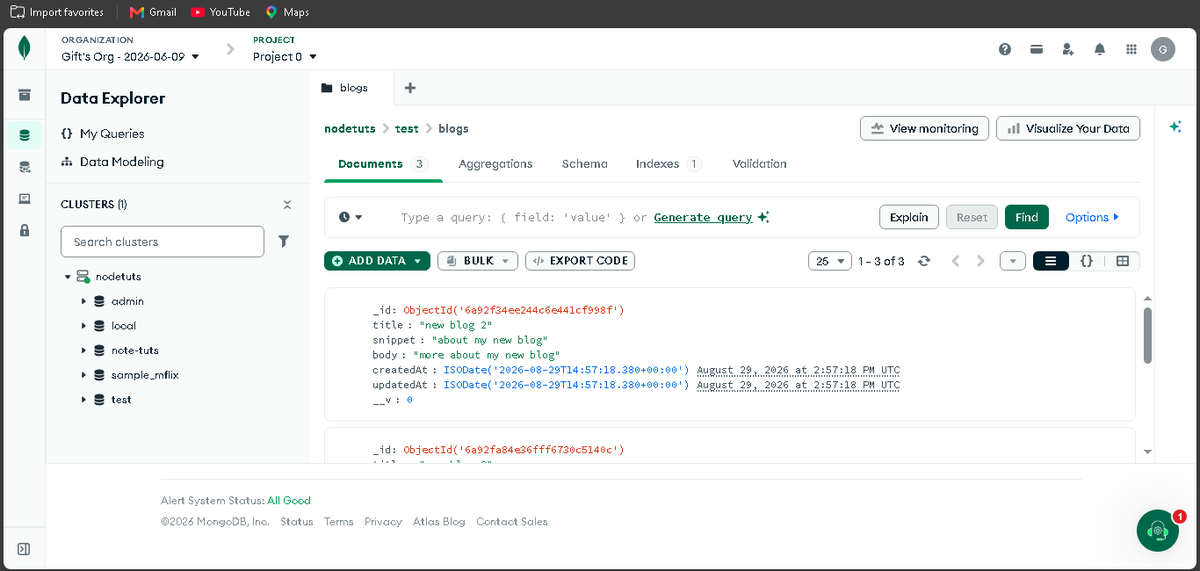Open the billing card icon
Image resolution: width=1200 pixels, height=571 pixels.
click(1037, 49)
